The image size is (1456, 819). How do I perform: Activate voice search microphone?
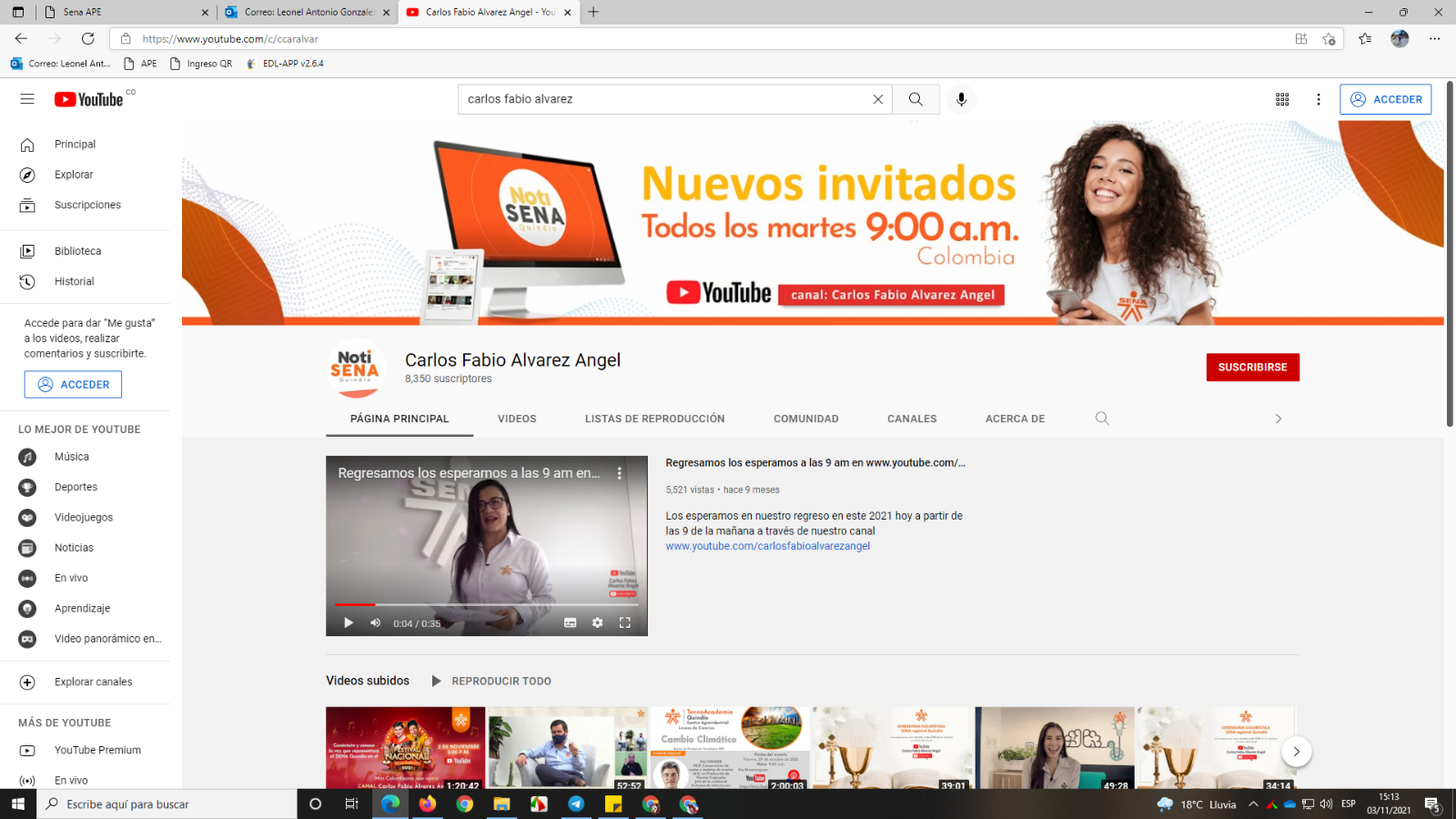coord(961,99)
